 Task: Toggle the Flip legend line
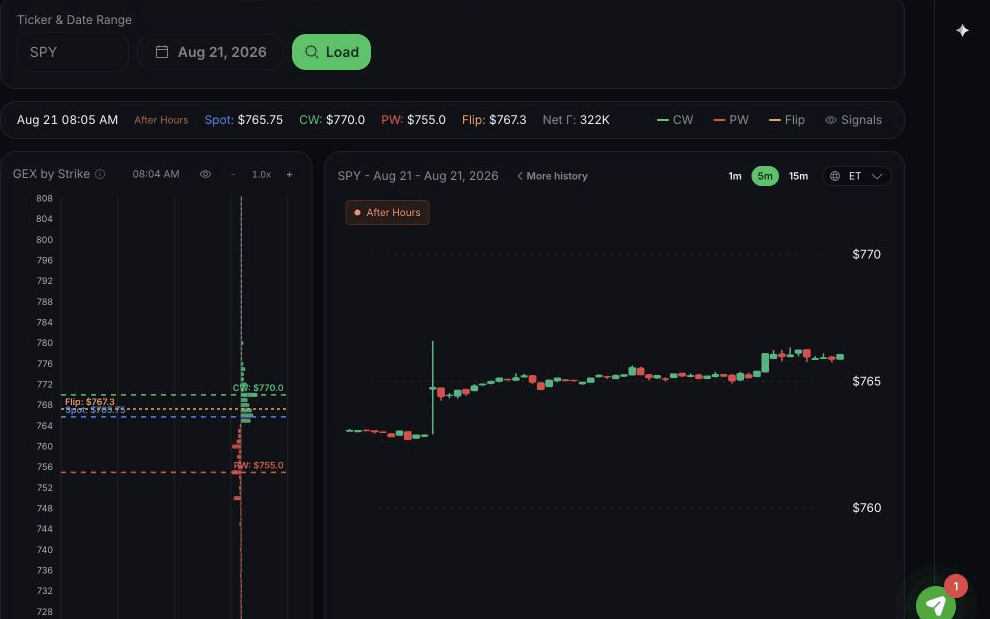click(787, 120)
